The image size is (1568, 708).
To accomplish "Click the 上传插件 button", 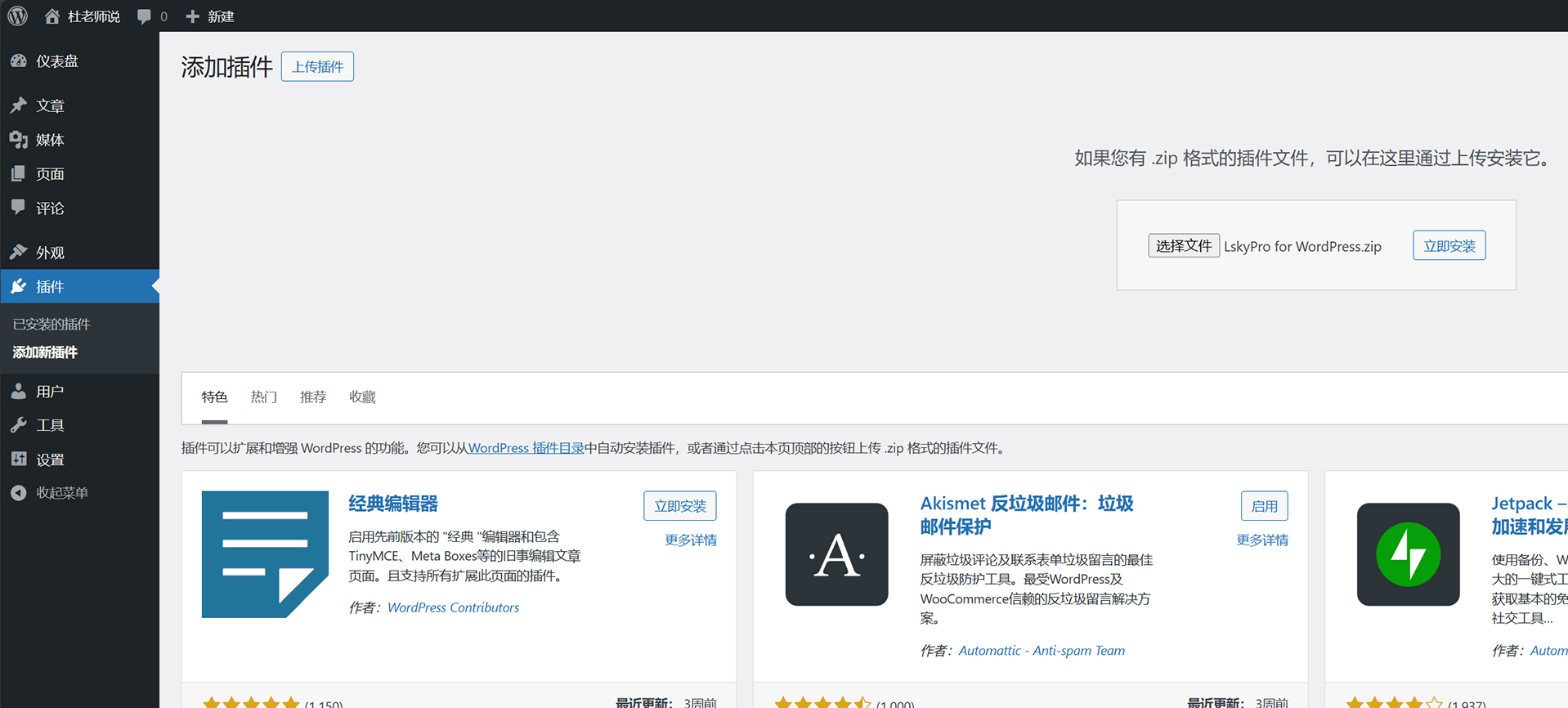I will click(317, 67).
